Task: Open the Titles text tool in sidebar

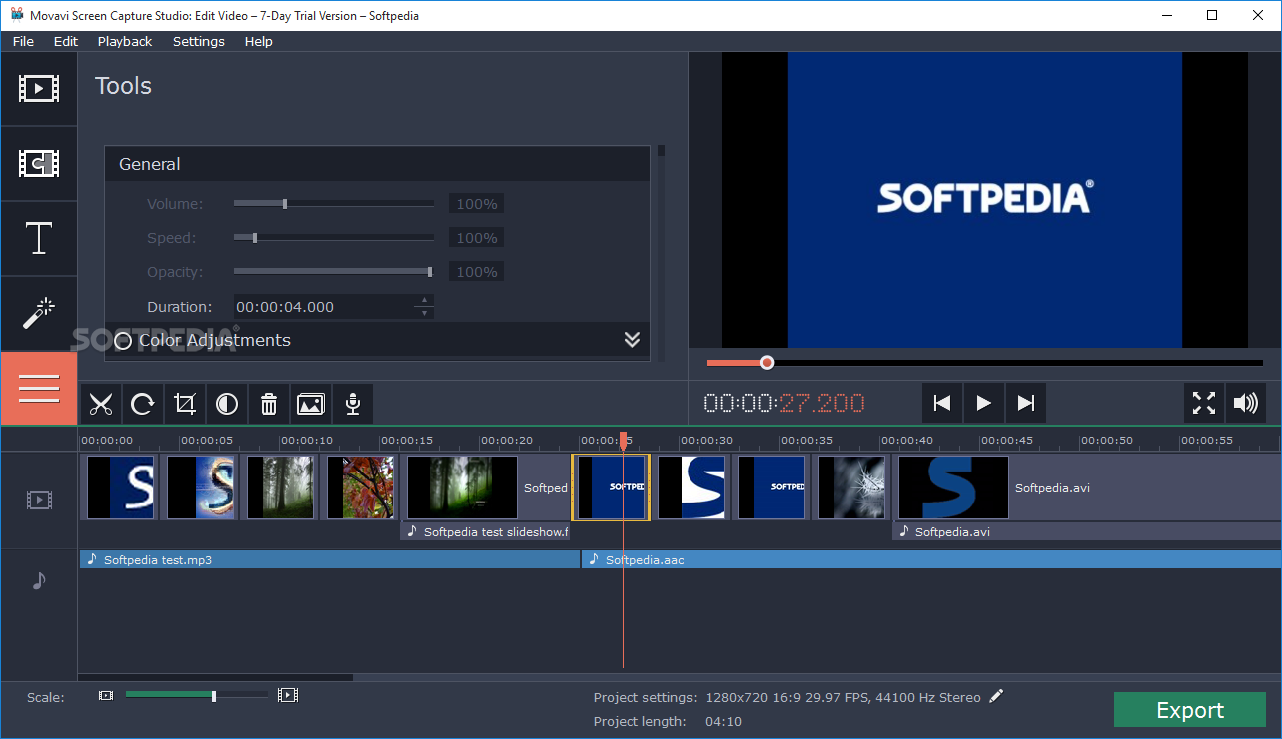Action: [39, 239]
